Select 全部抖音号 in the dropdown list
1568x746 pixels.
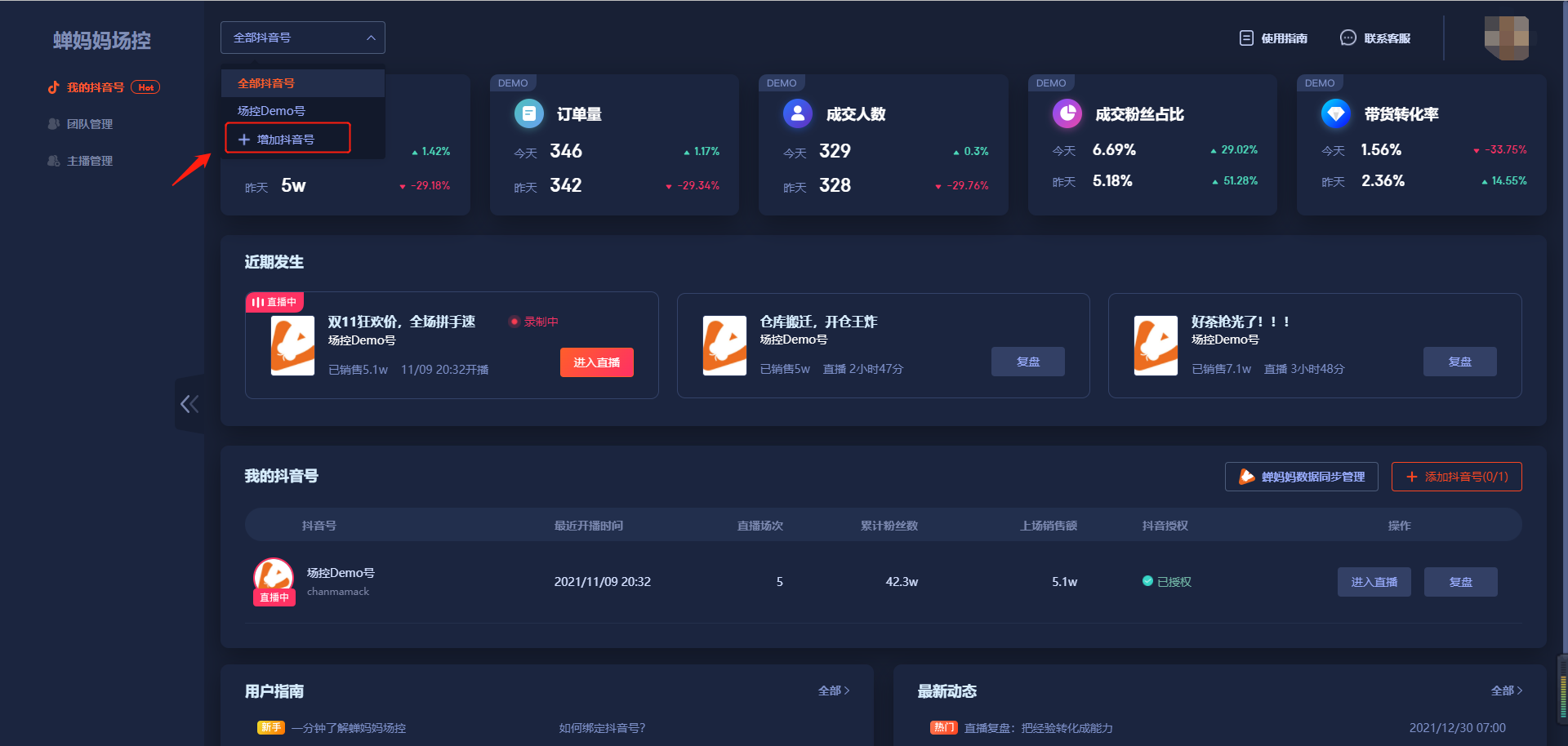coord(303,83)
